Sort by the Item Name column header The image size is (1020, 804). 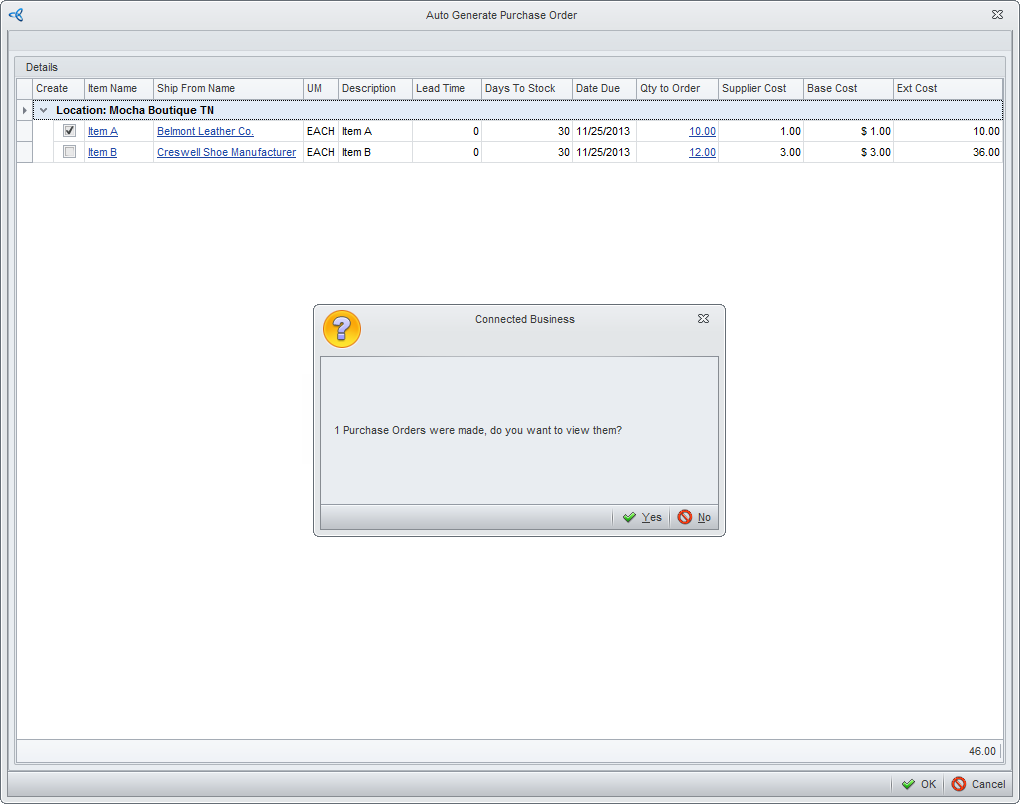119,88
